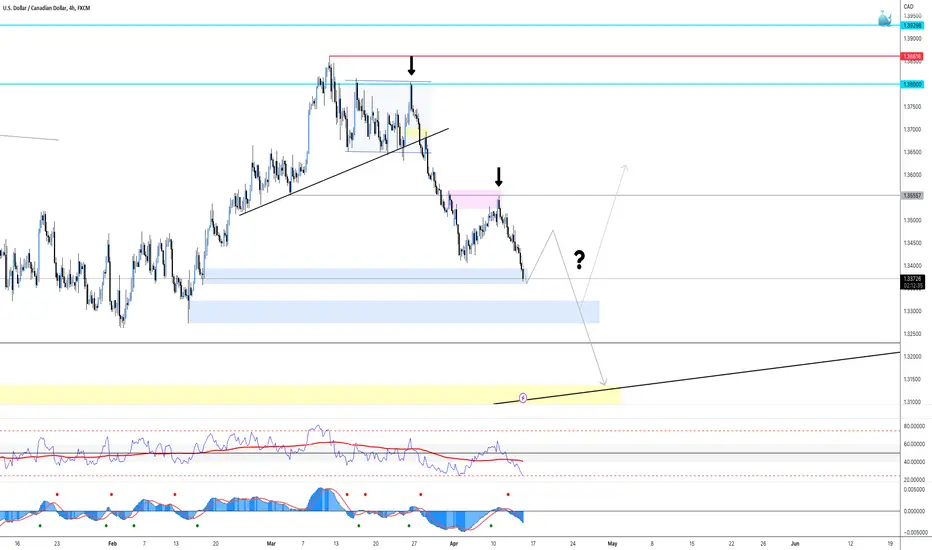Click the 60.00000 oscillator scale value
This screenshot has width=932, height=550.
click(x=914, y=444)
